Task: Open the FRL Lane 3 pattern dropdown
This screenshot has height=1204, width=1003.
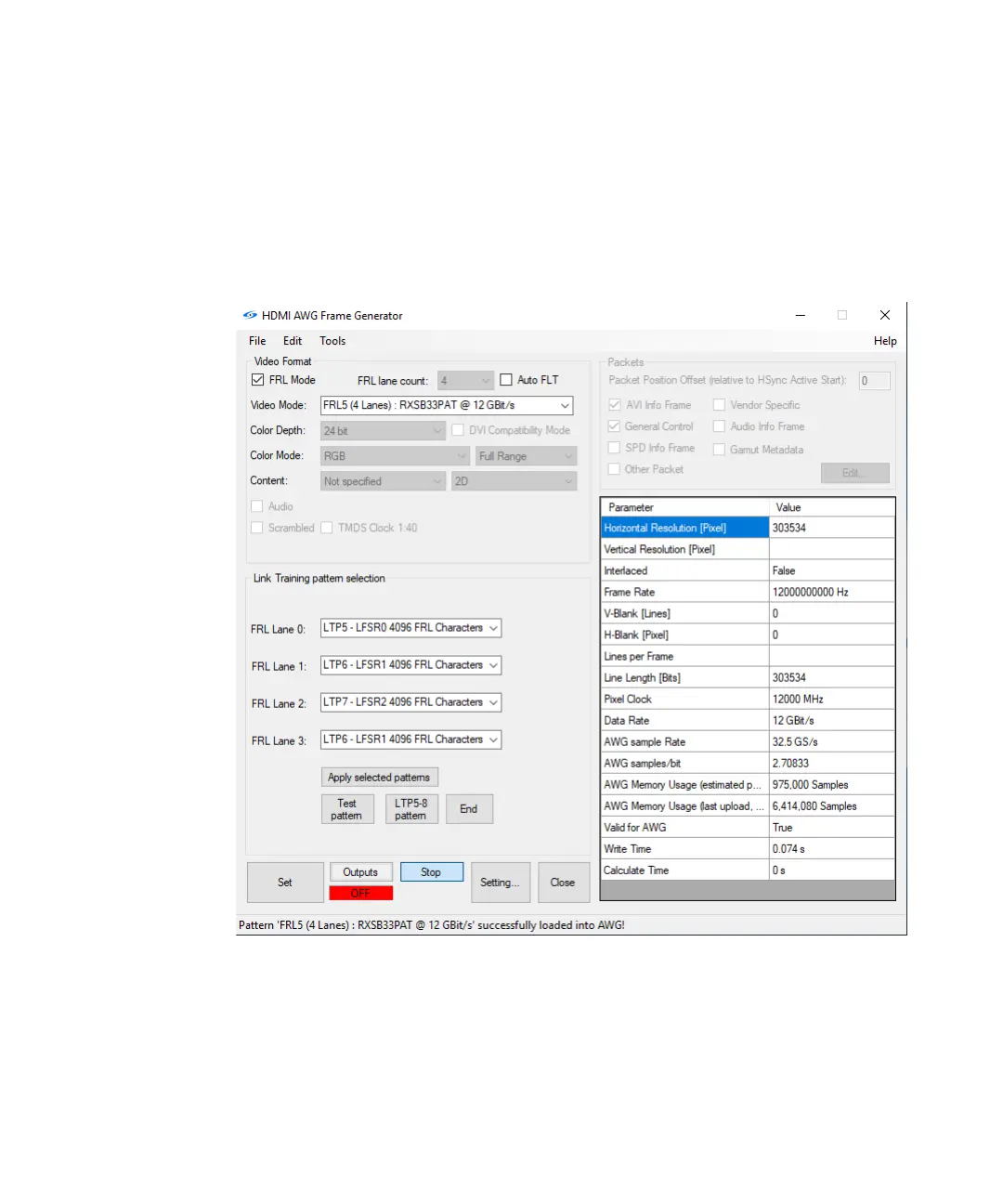Action: pyautogui.click(x=410, y=739)
